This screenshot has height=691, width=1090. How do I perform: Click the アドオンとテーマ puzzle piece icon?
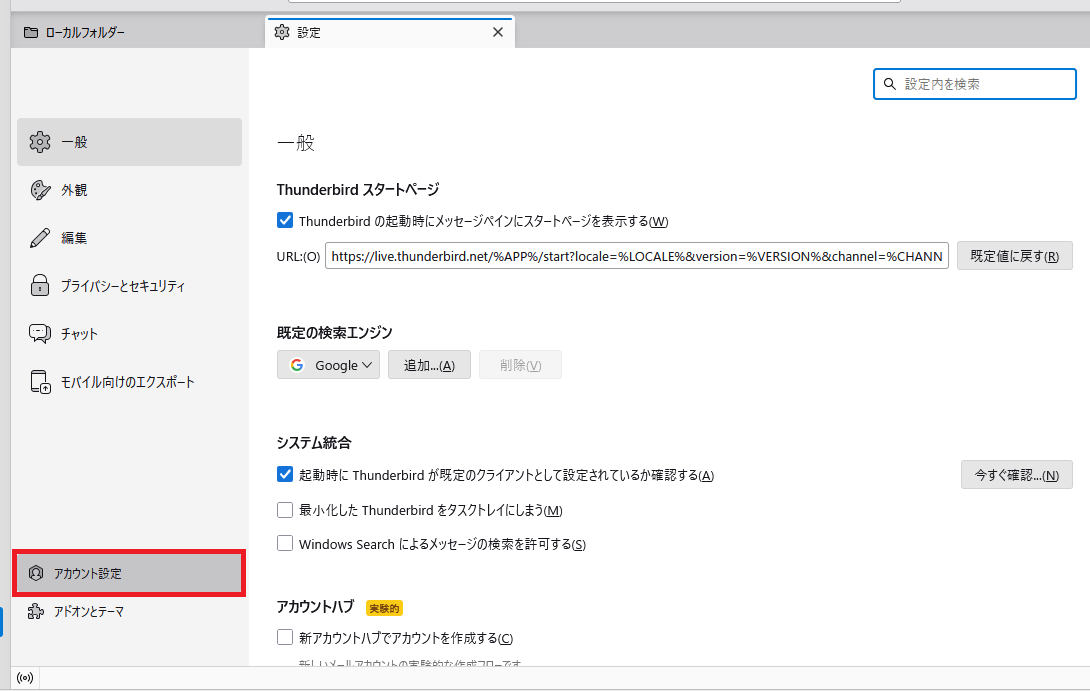click(36, 611)
